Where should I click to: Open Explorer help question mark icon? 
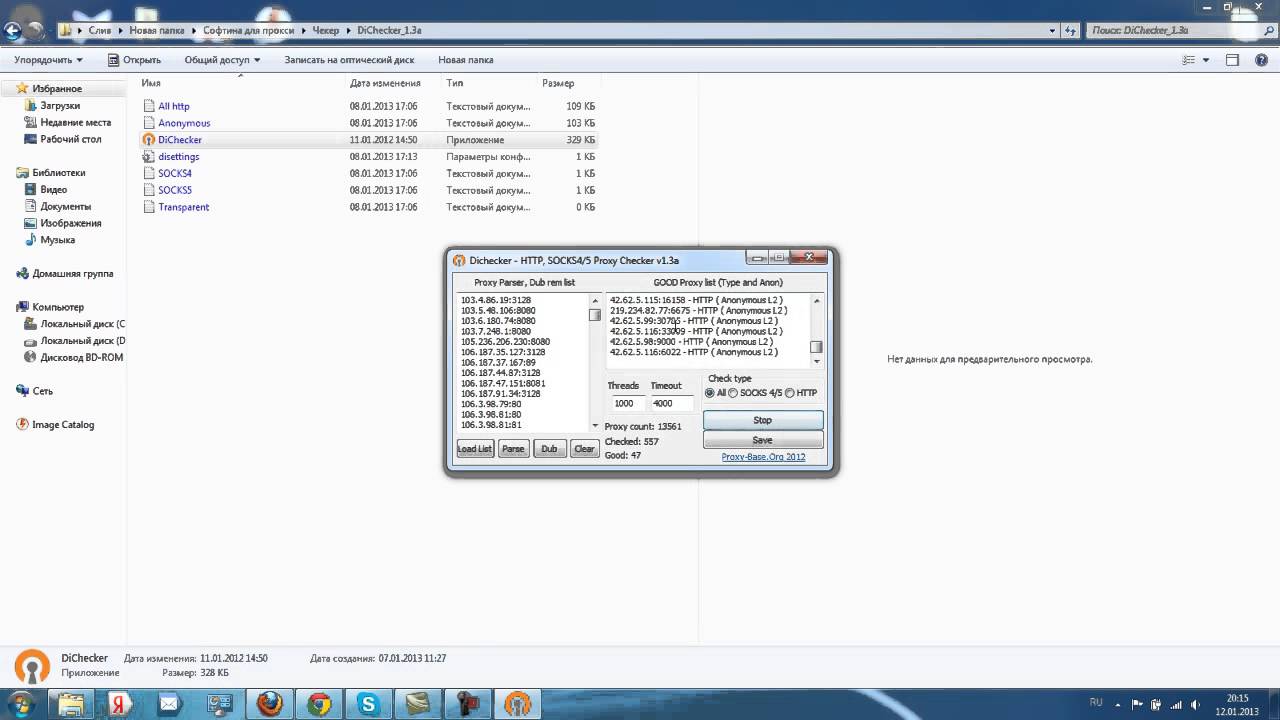pyautogui.click(x=1261, y=60)
